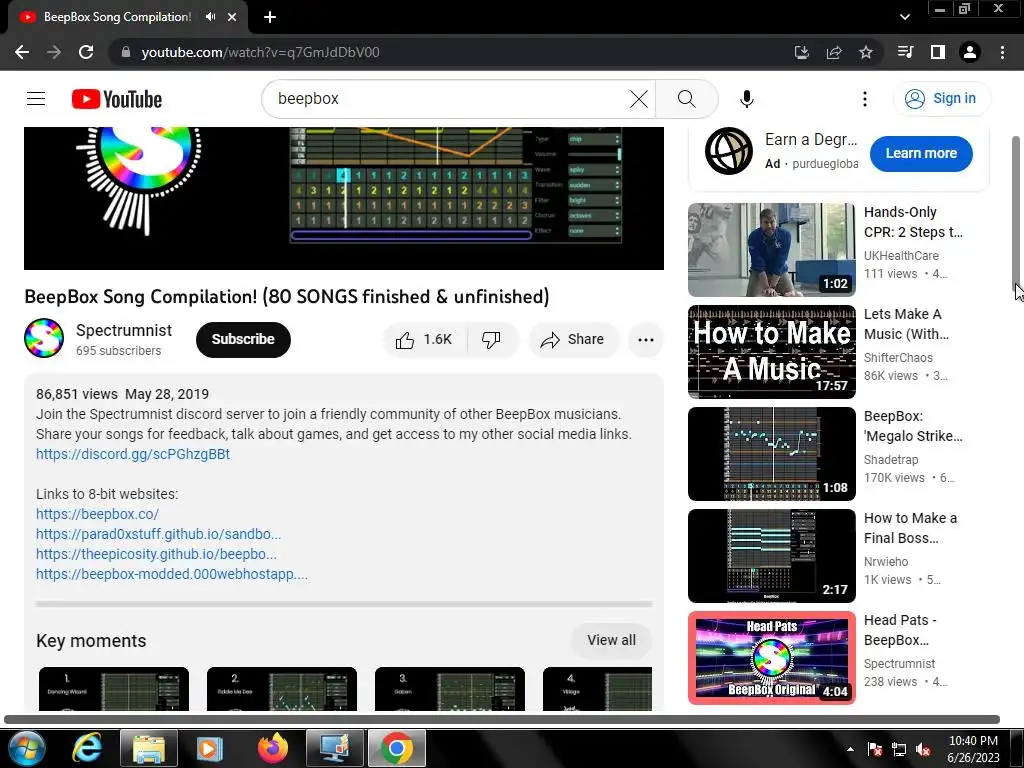Open Chrome three-dot menu
Image resolution: width=1024 pixels, height=768 pixels.
point(1002,52)
